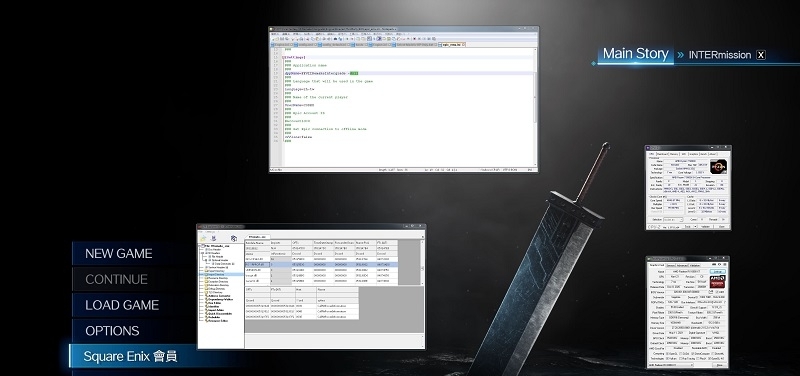The image size is (800, 376).
Task: Launch Dependency Walker tool icon in tree
Action: 207,299
